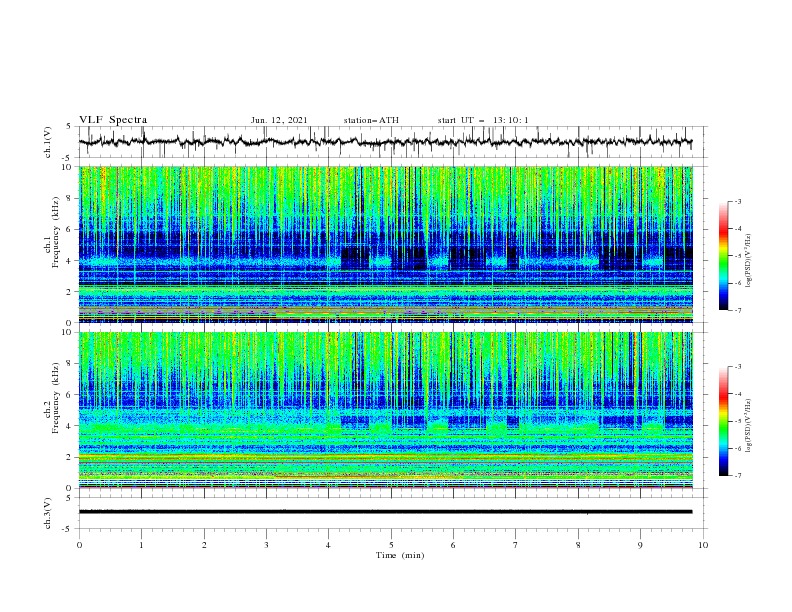Click the ch.1 "Frequency (kHz)" axis label
This screenshot has height=612, width=792.
56,233
